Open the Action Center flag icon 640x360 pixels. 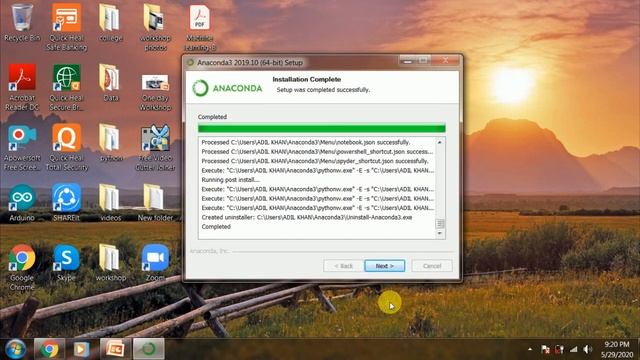(x=545, y=349)
